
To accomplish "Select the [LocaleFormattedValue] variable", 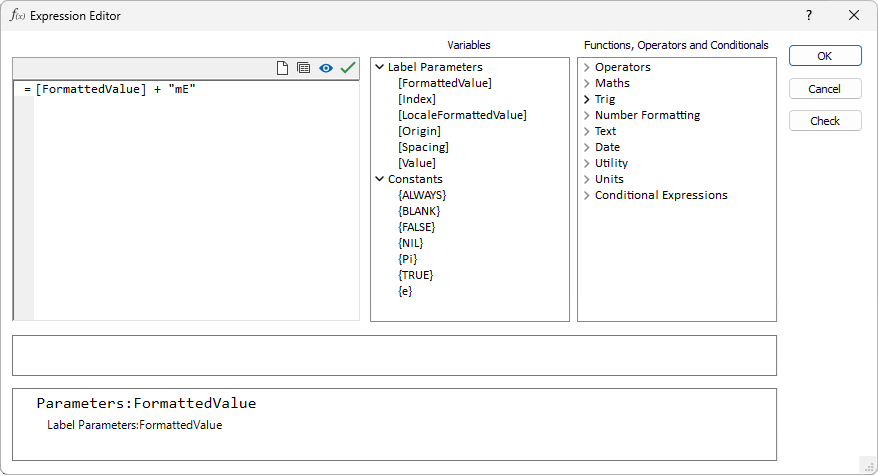I will tap(462, 115).
